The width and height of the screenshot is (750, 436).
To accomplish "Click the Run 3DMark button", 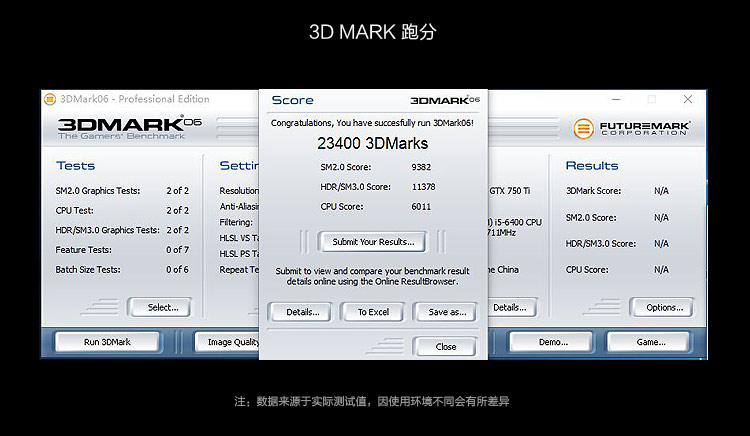I will tap(107, 342).
